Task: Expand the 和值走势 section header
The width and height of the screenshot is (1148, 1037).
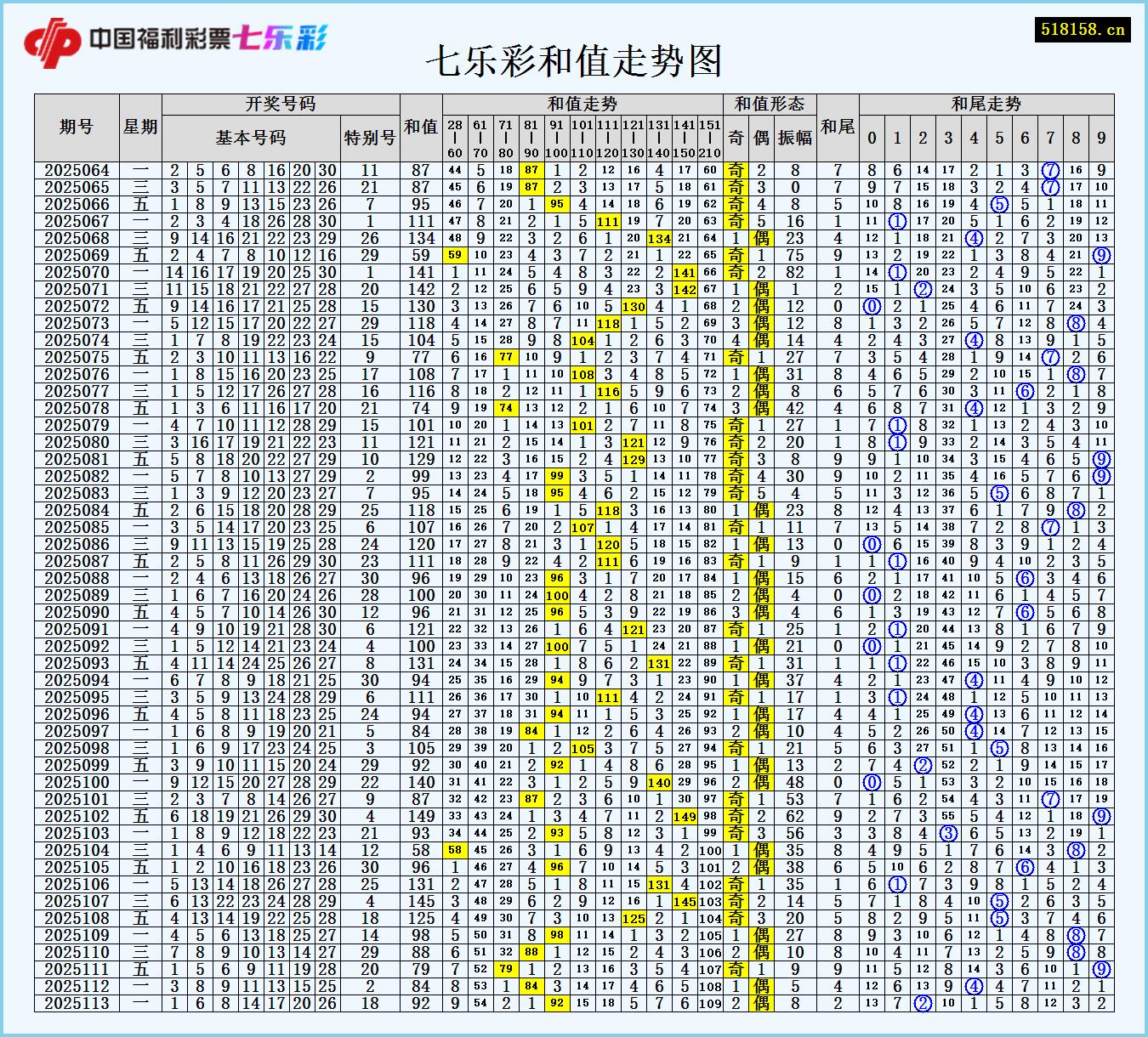Action: (x=582, y=104)
